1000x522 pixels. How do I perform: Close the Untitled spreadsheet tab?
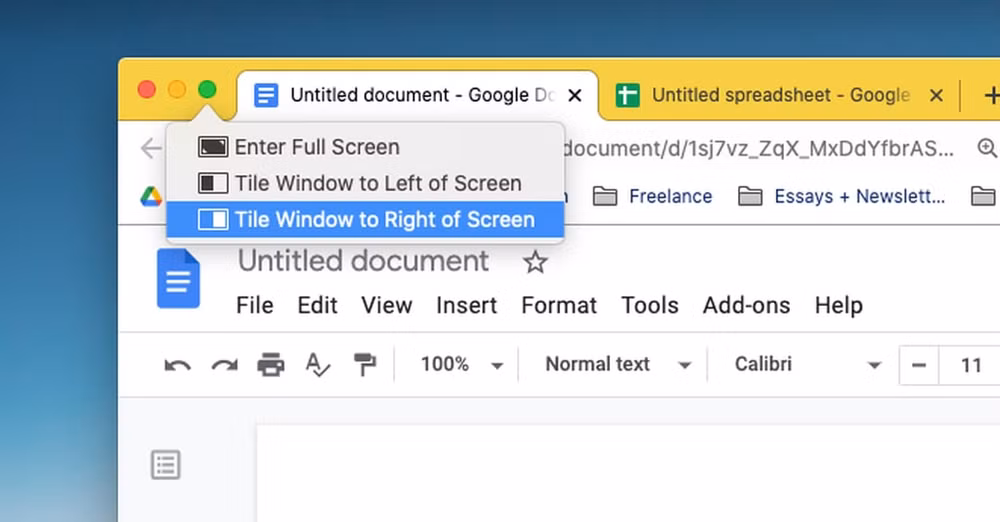[x=936, y=96]
